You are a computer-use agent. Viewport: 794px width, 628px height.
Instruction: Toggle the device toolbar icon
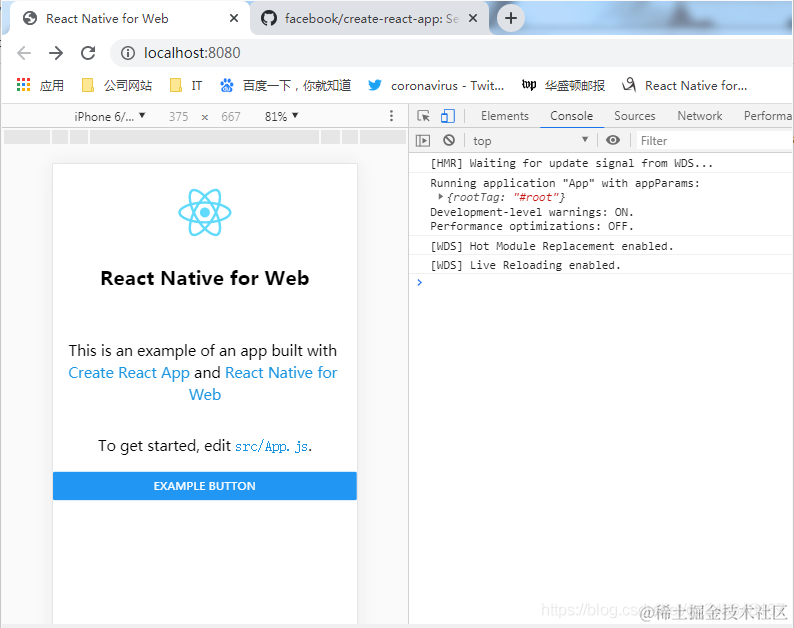pos(448,116)
